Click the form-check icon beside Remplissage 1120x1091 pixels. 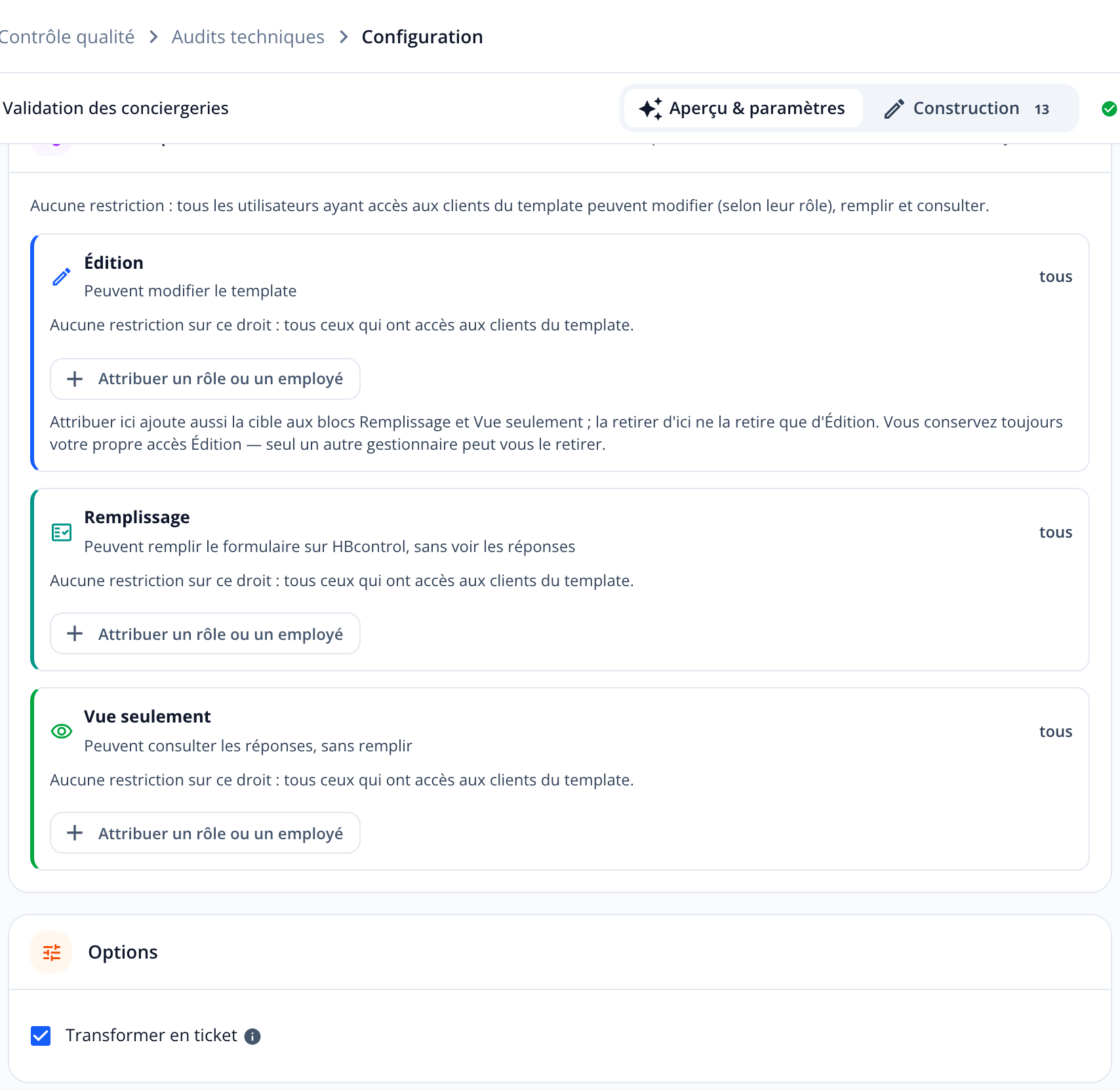(62, 532)
